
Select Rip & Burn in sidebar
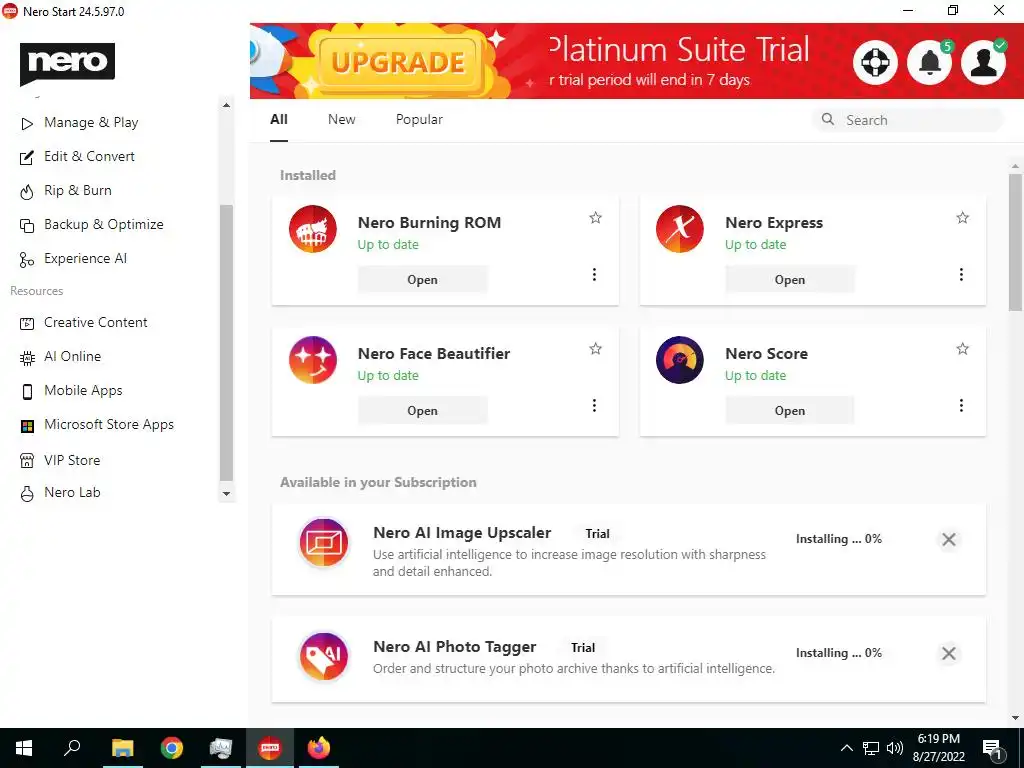click(78, 190)
